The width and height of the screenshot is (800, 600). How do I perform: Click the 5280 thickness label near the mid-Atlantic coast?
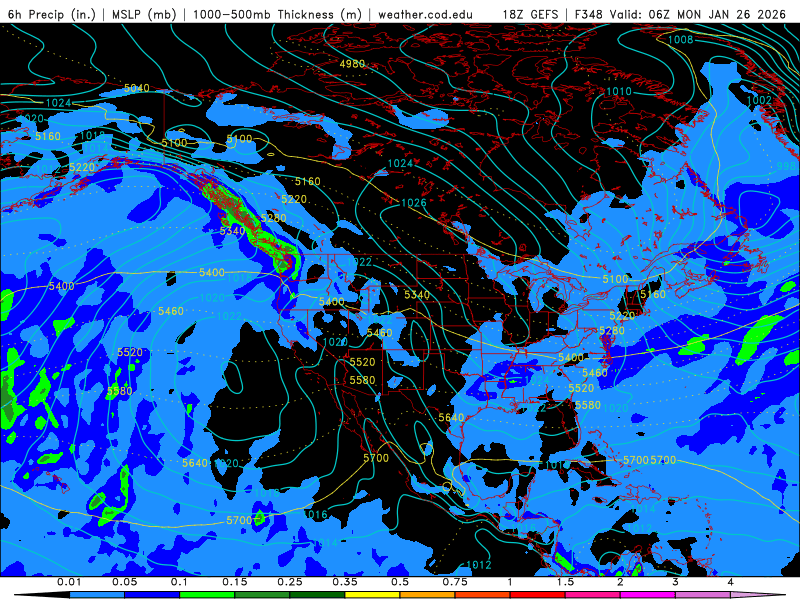click(612, 331)
